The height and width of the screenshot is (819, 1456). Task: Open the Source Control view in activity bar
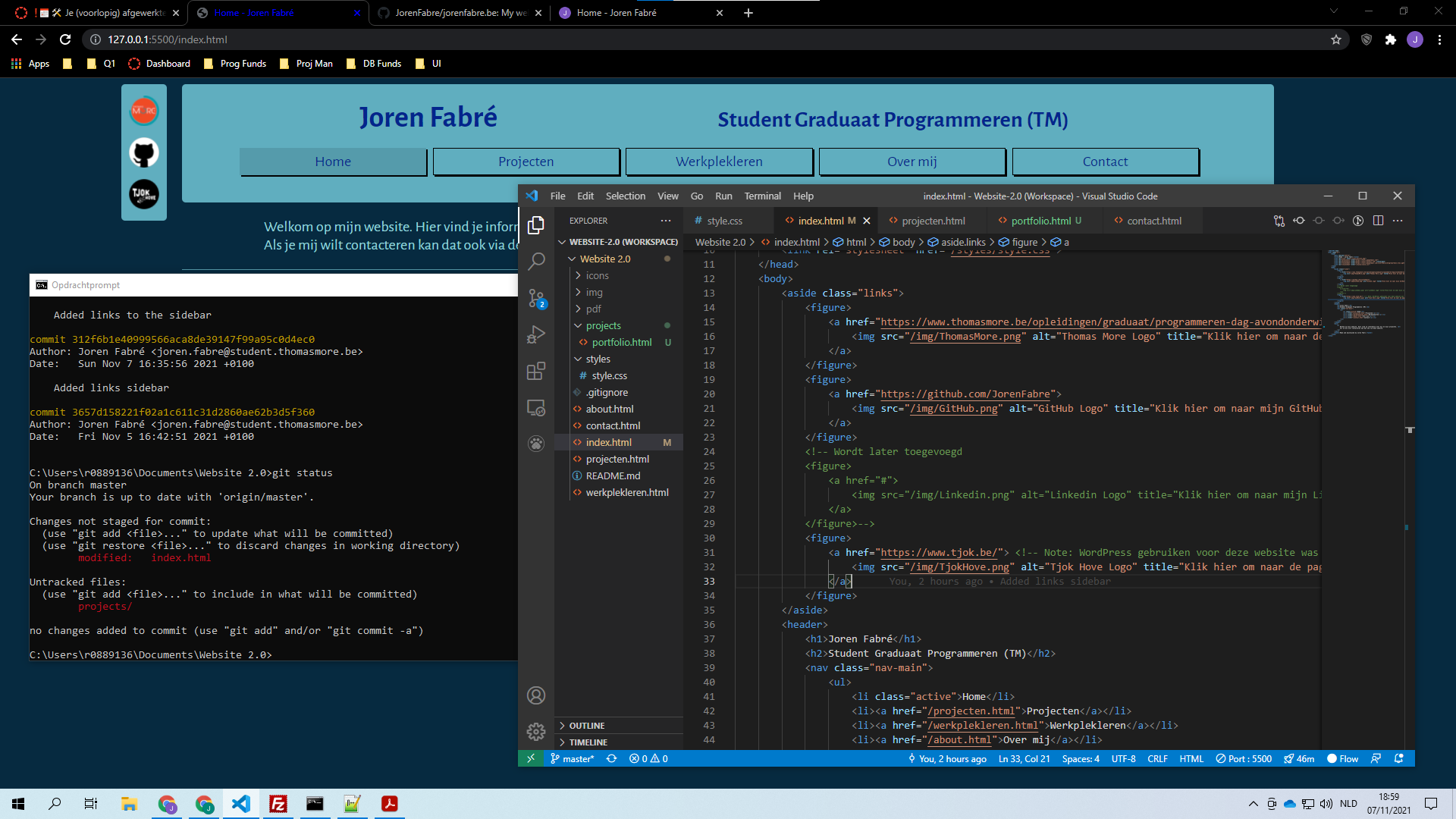[536, 297]
